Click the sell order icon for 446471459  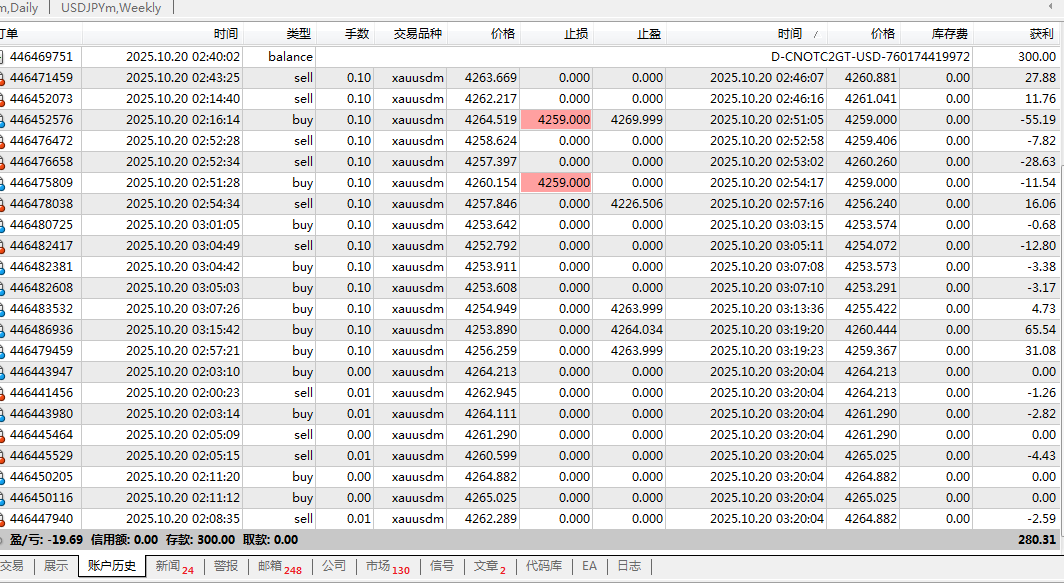[3, 78]
